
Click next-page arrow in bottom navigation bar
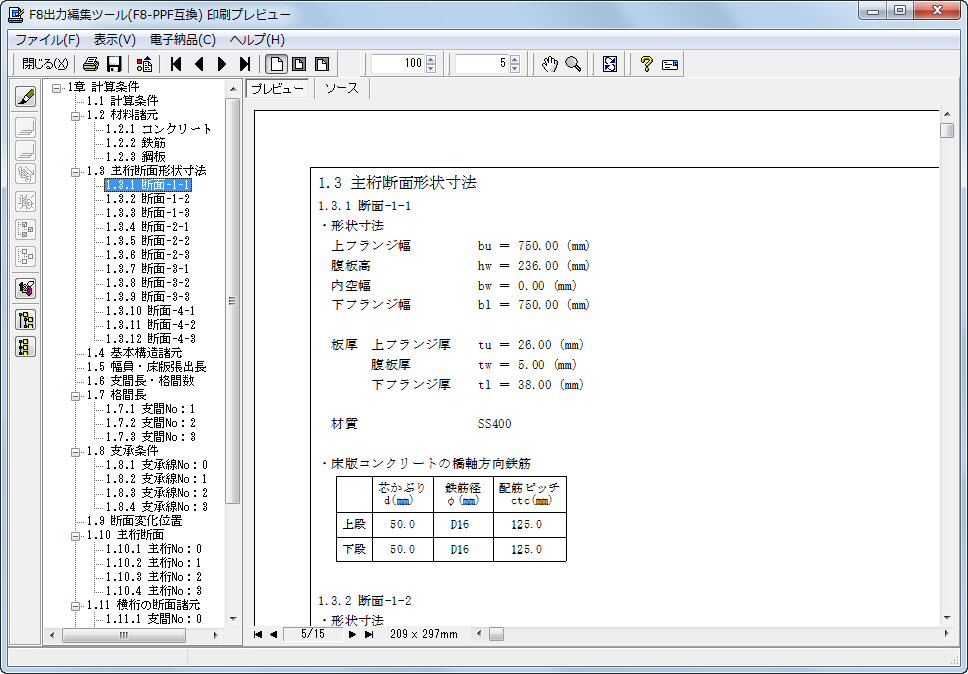[x=353, y=634]
